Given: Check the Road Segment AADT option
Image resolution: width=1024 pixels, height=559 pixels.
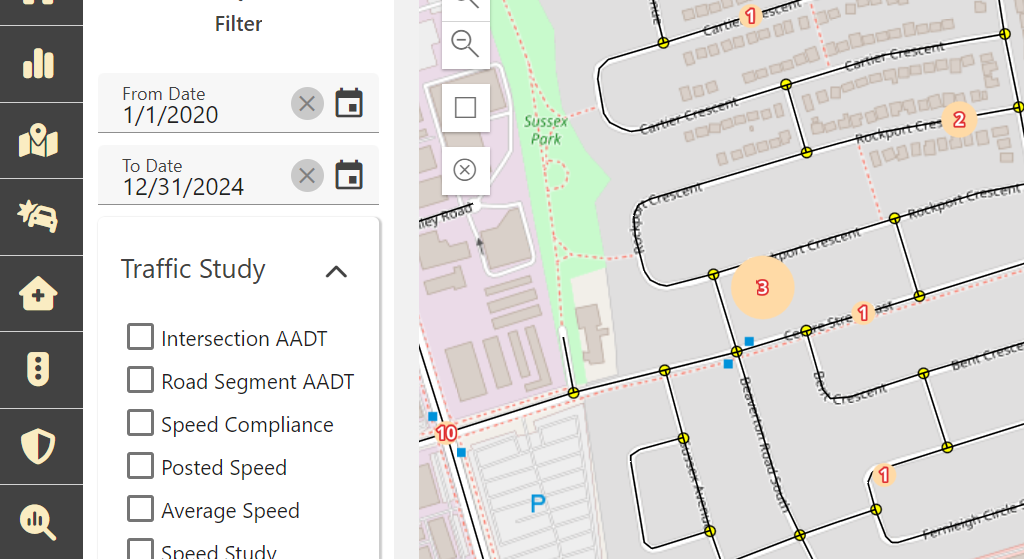Looking at the screenshot, I should click(140, 381).
